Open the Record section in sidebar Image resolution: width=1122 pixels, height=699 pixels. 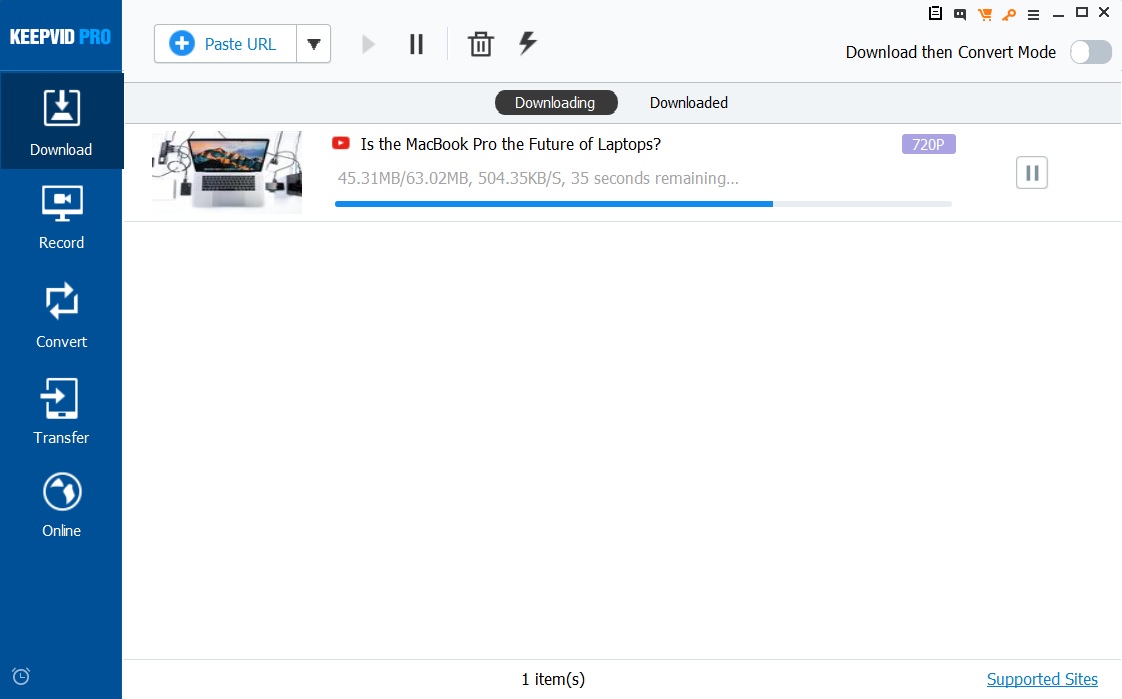pos(62,217)
